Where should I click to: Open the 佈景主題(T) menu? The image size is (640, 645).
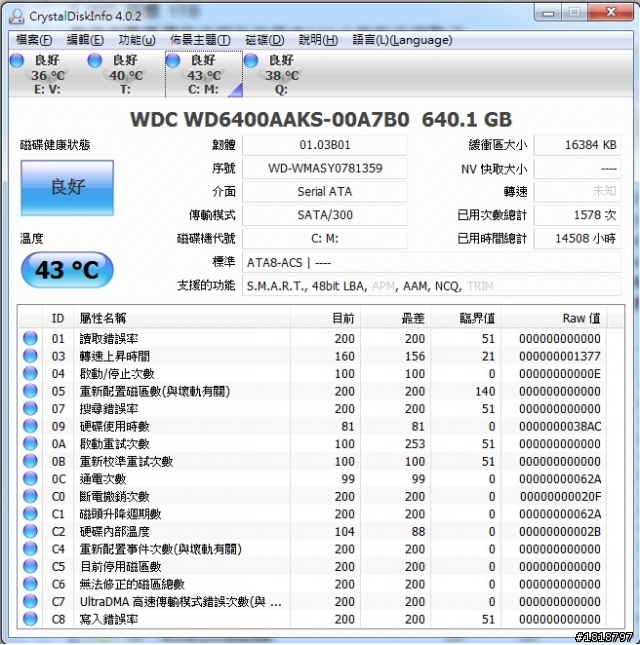200,40
